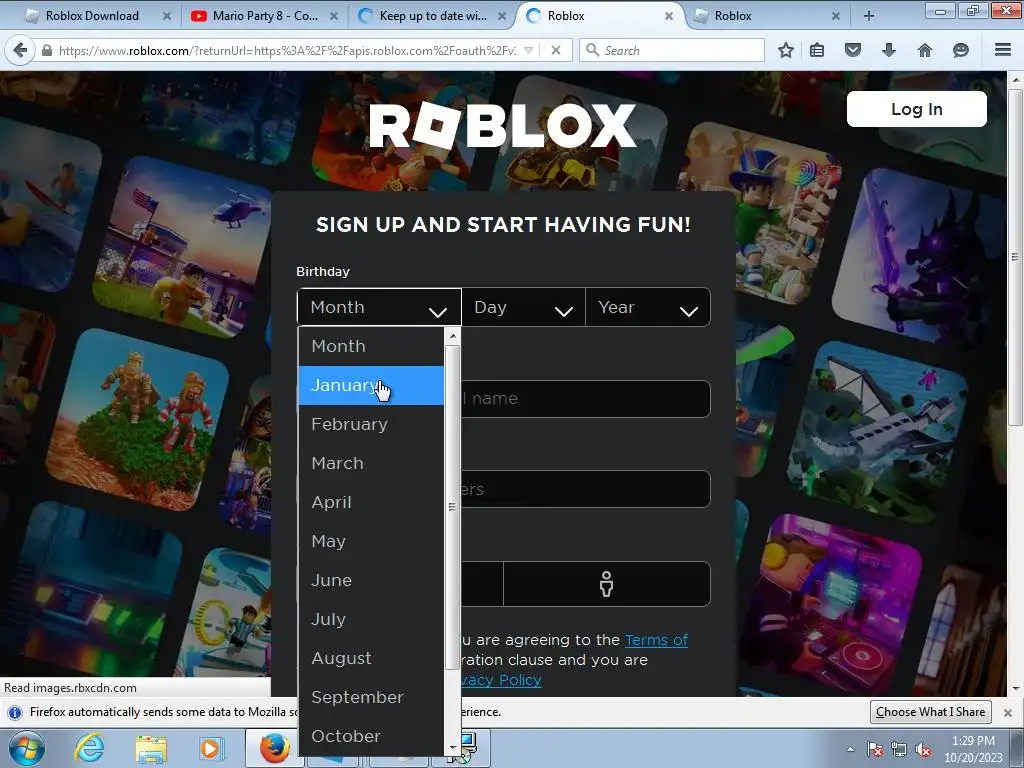Switch to Firefox on the taskbar
The image size is (1024, 768).
(x=274, y=748)
